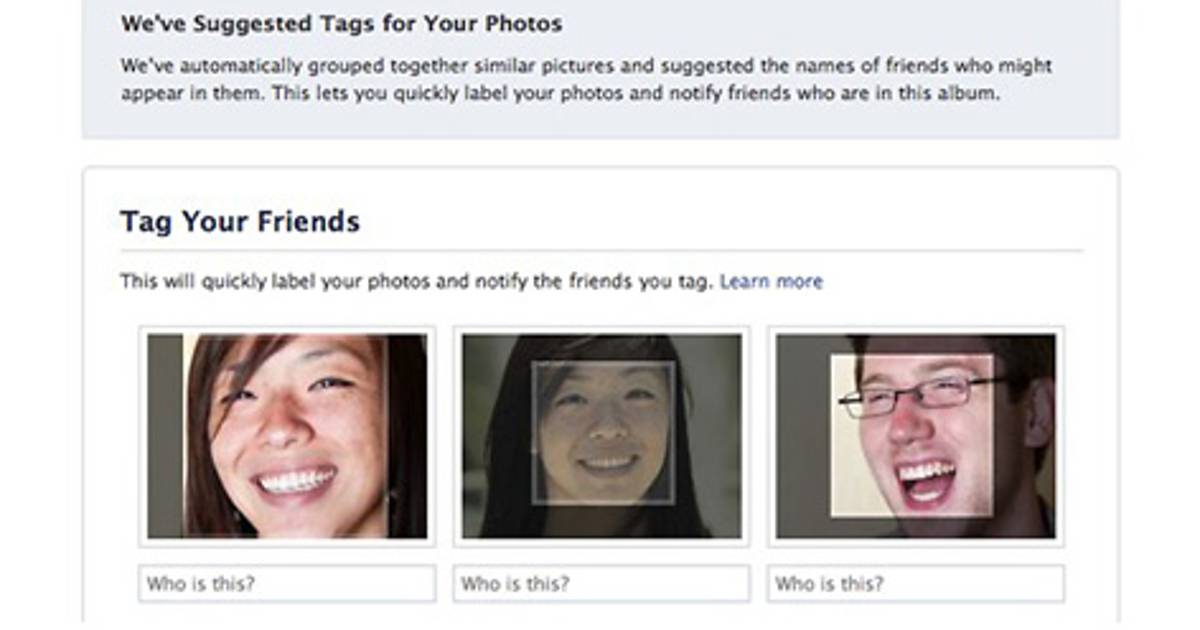Click the highlighted face box on laughing man

pyautogui.click(x=911, y=436)
